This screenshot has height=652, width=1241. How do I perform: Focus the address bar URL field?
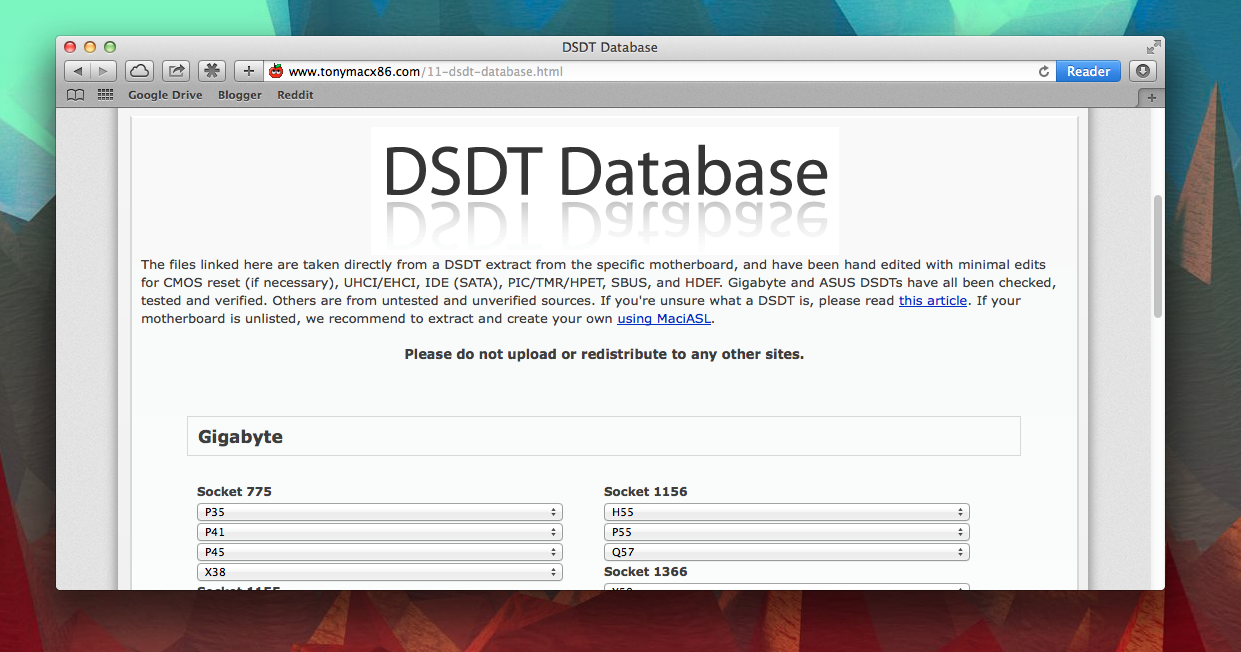tap(660, 72)
